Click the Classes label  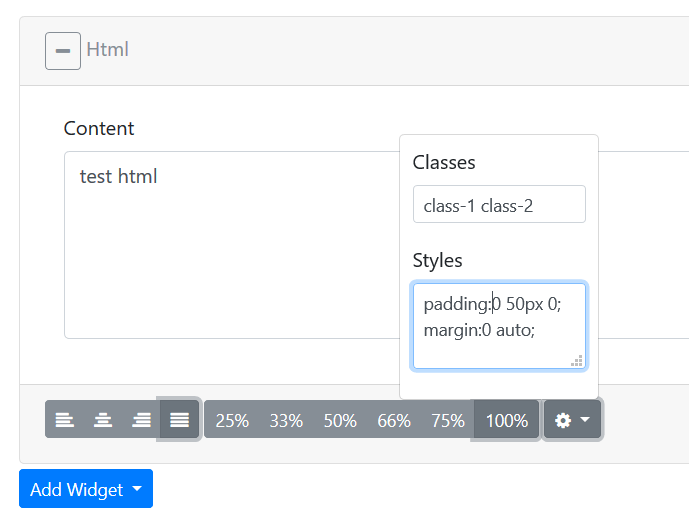(x=444, y=162)
